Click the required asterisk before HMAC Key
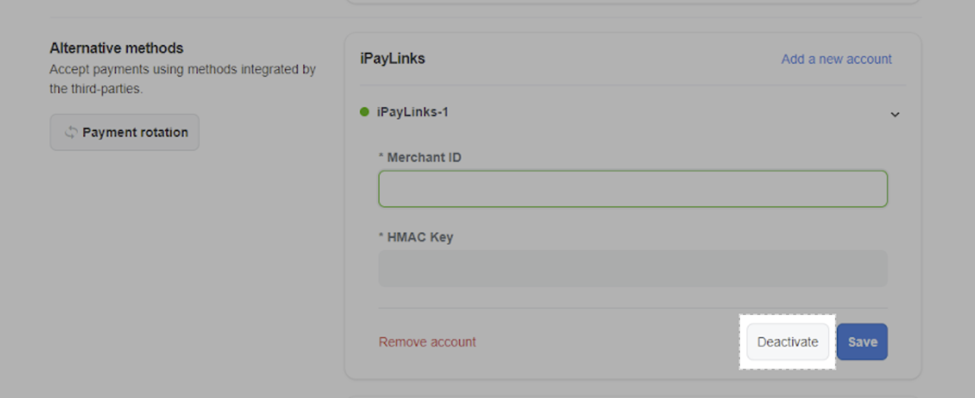 [381, 236]
